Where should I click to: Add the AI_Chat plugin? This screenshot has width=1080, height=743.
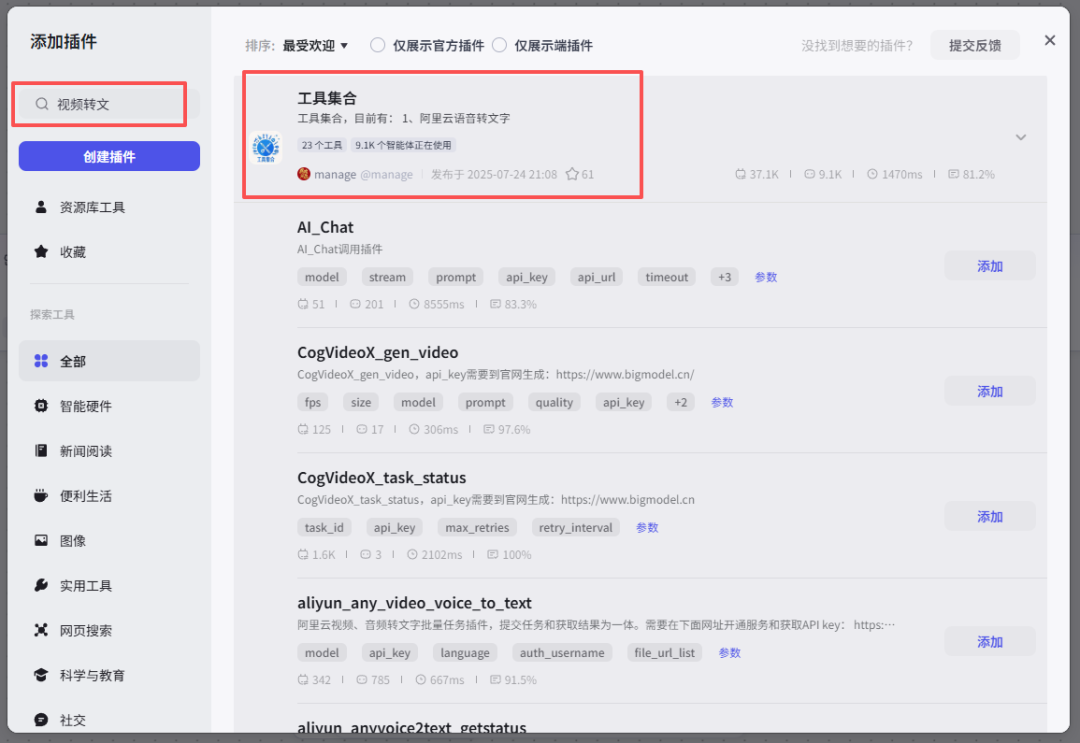[990, 266]
